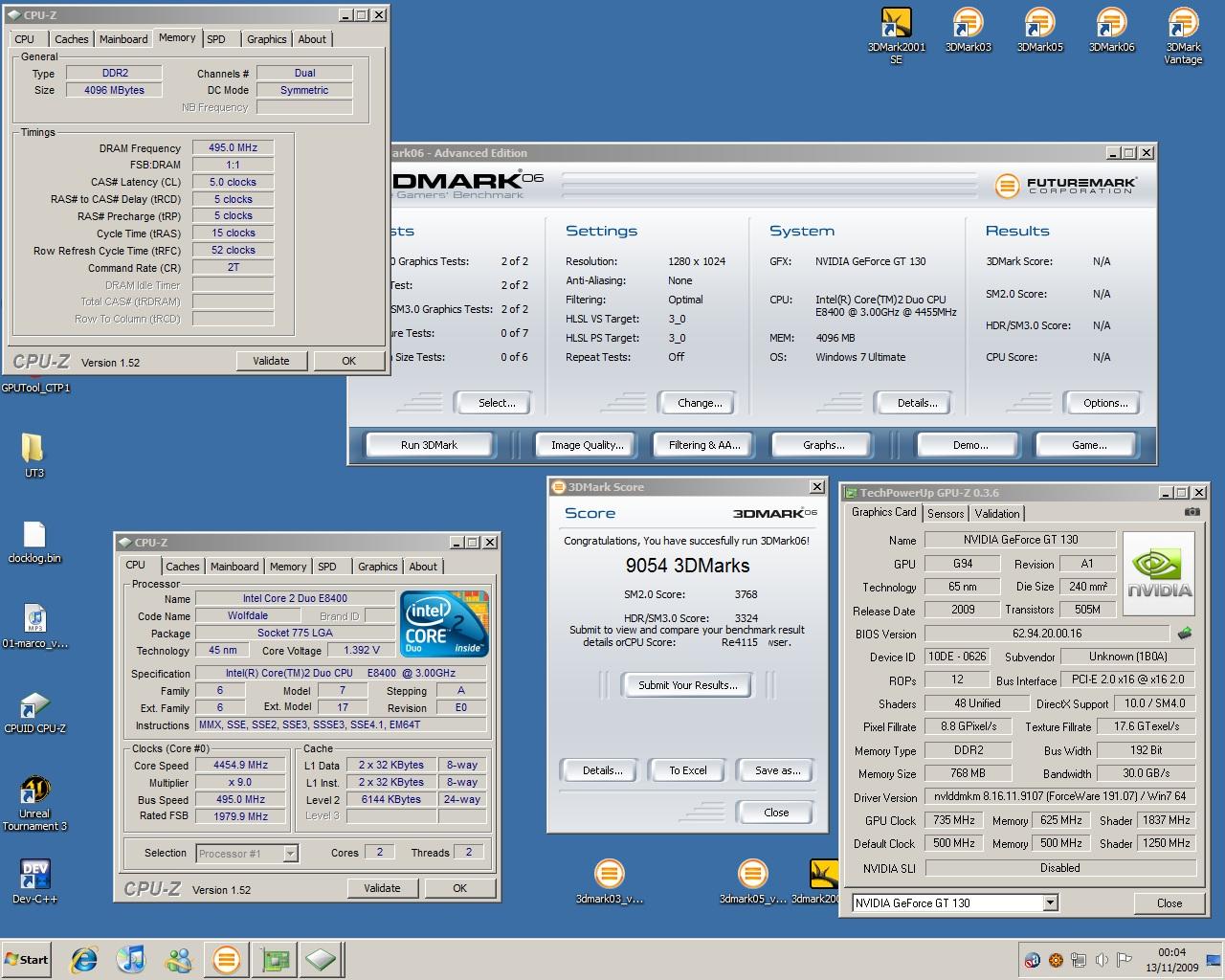
Task: Switch to CPU-Z taskbar button
Action: pyautogui.click(x=322, y=959)
